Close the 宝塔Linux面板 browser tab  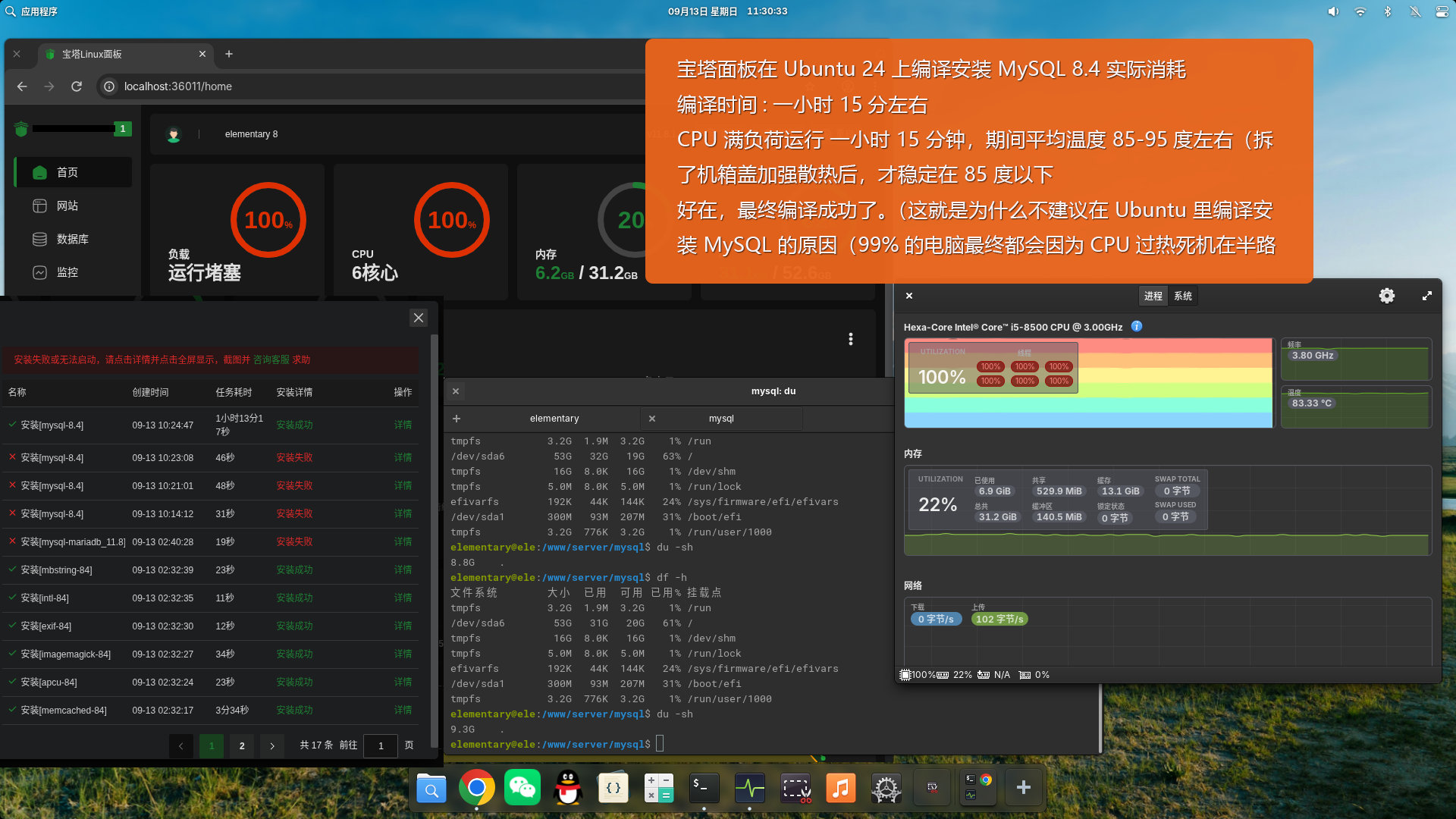[202, 54]
